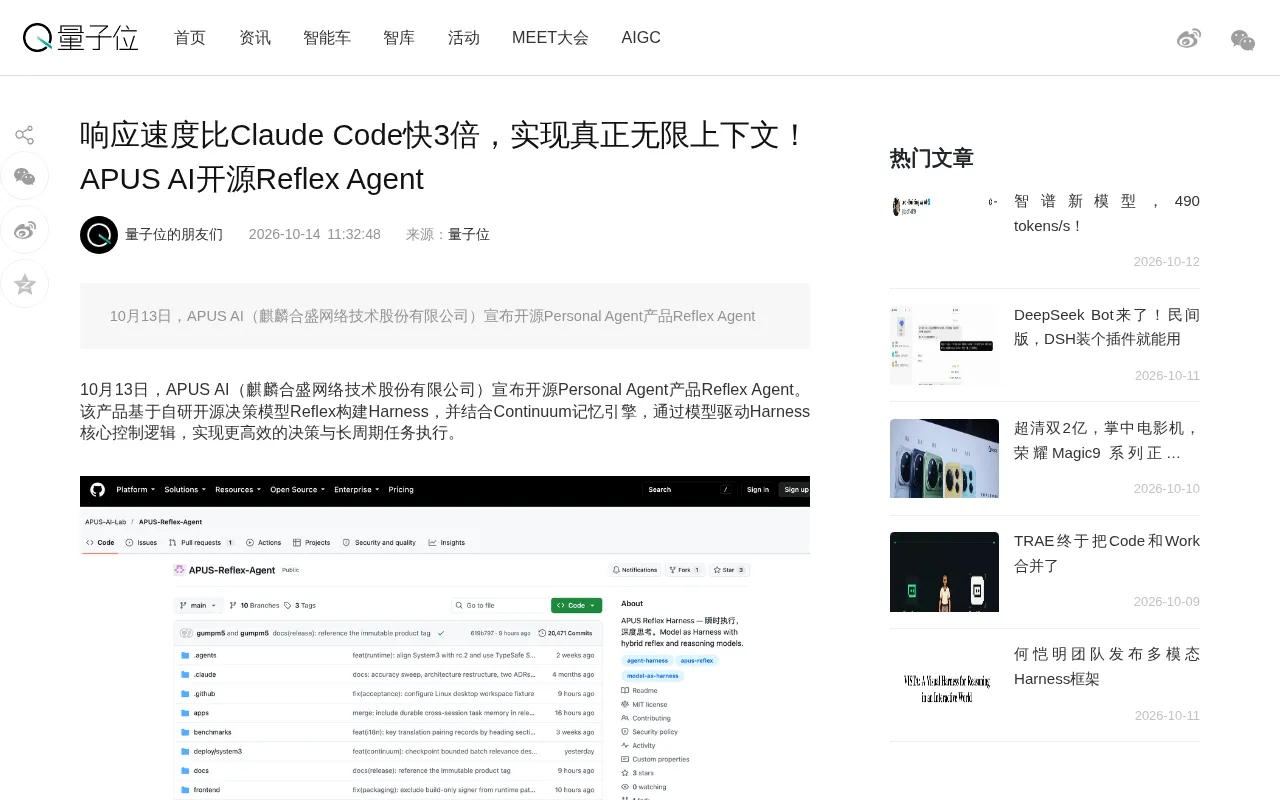Image resolution: width=1280 pixels, height=800 pixels.
Task: Click the author name 量子位的朋友们
Action: click(x=174, y=235)
